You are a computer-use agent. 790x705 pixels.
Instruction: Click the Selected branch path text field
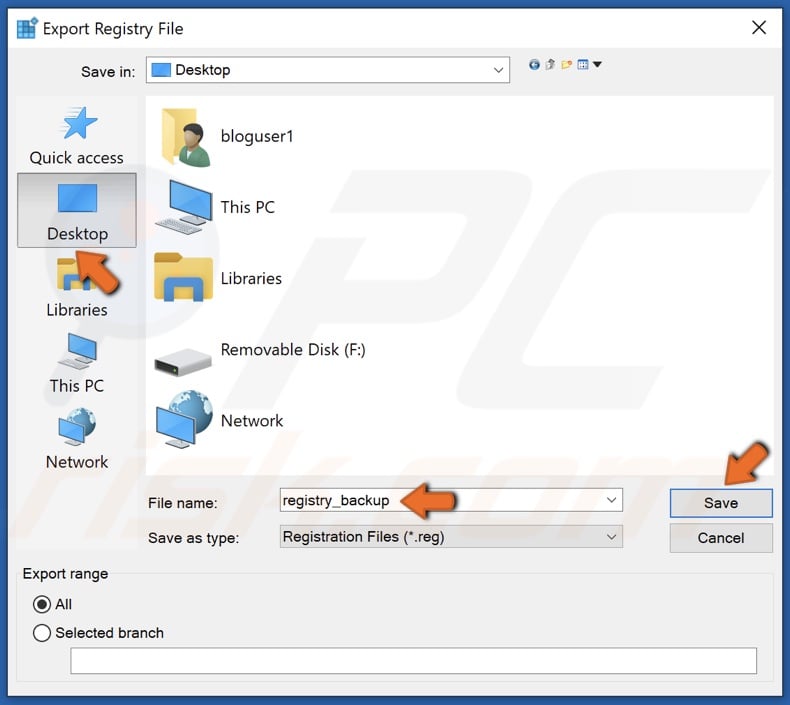413,661
